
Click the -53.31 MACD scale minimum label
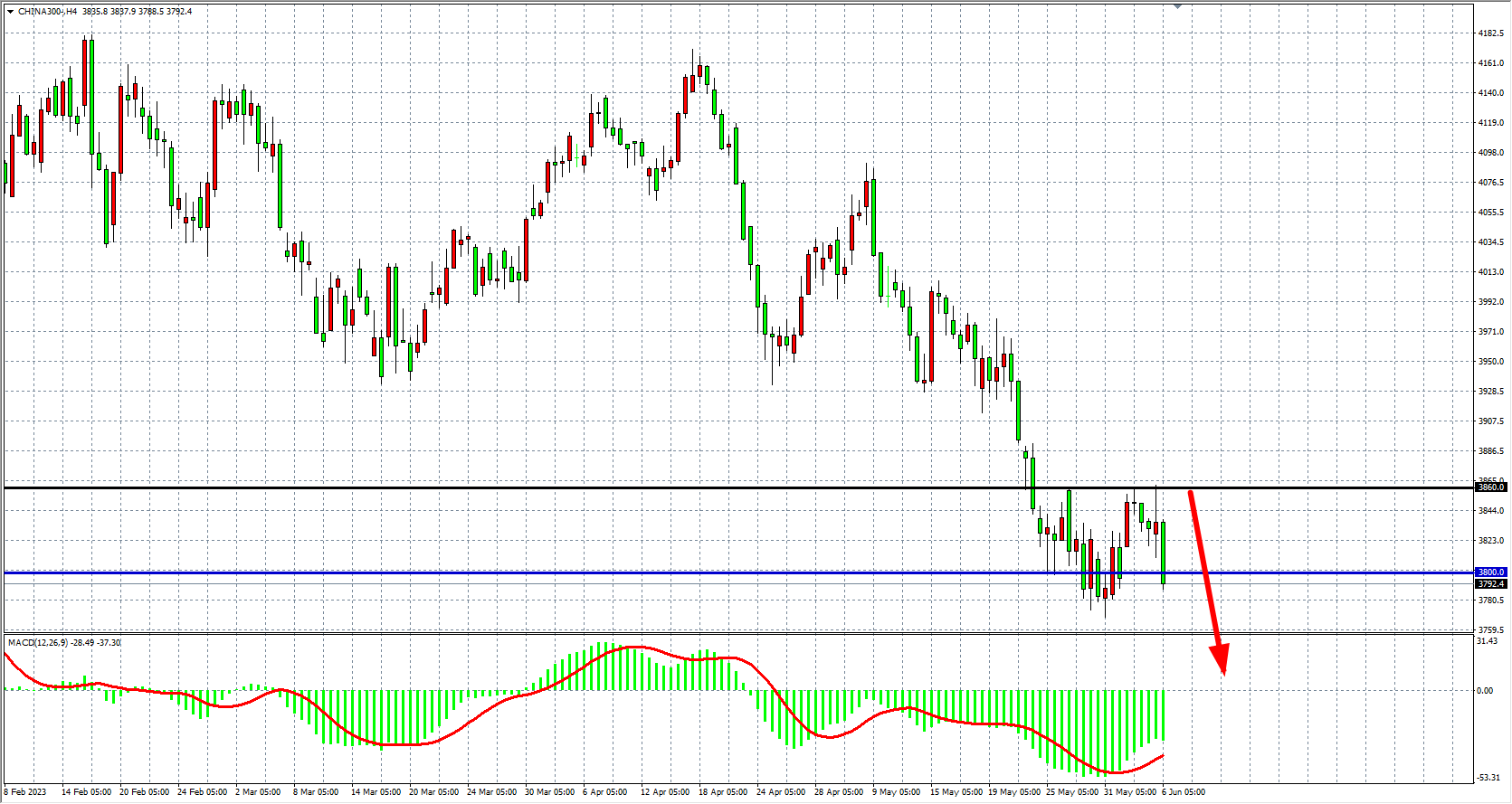1488,778
